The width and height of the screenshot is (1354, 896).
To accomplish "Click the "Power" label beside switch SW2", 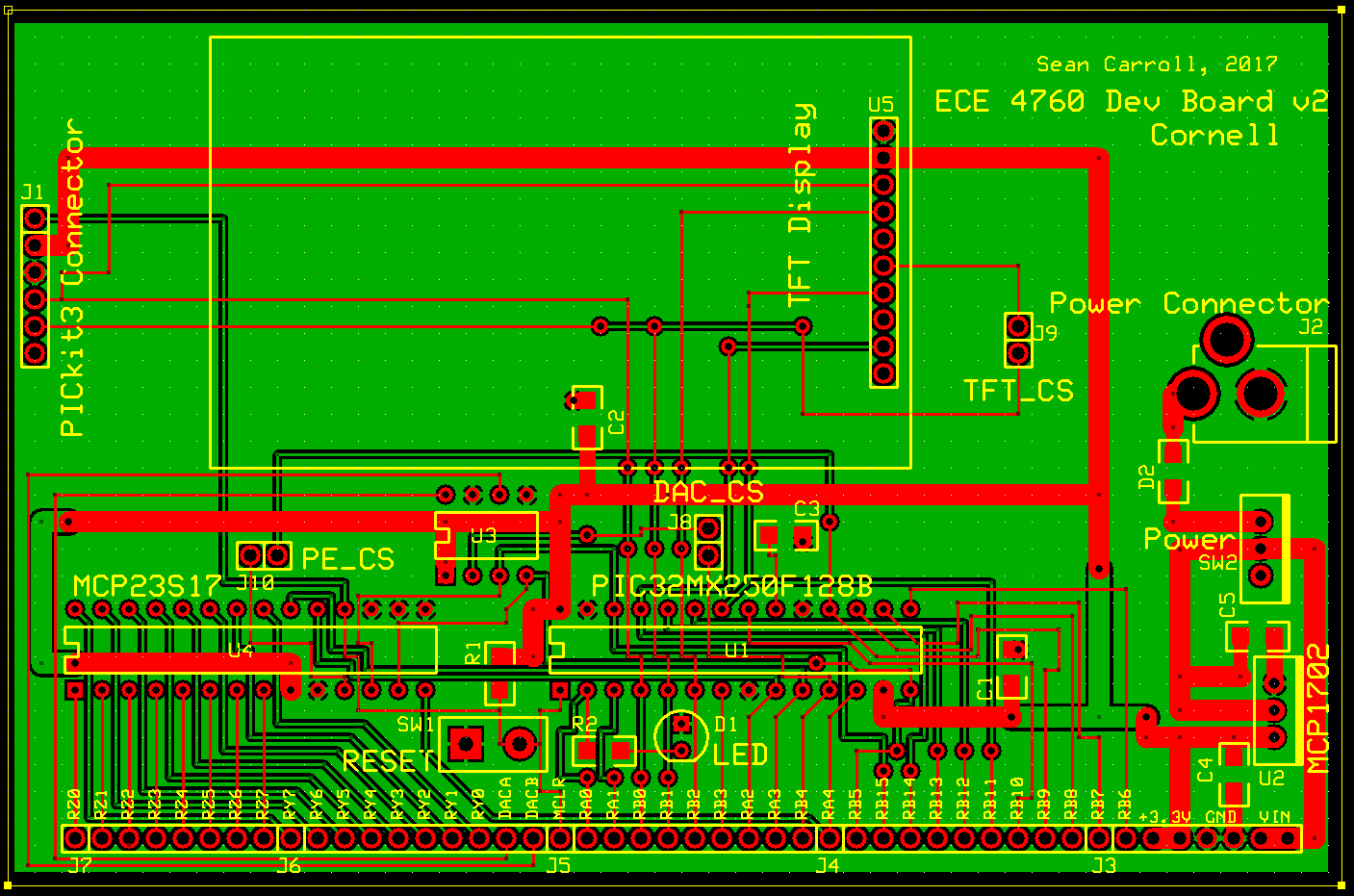I will coord(1188,539).
